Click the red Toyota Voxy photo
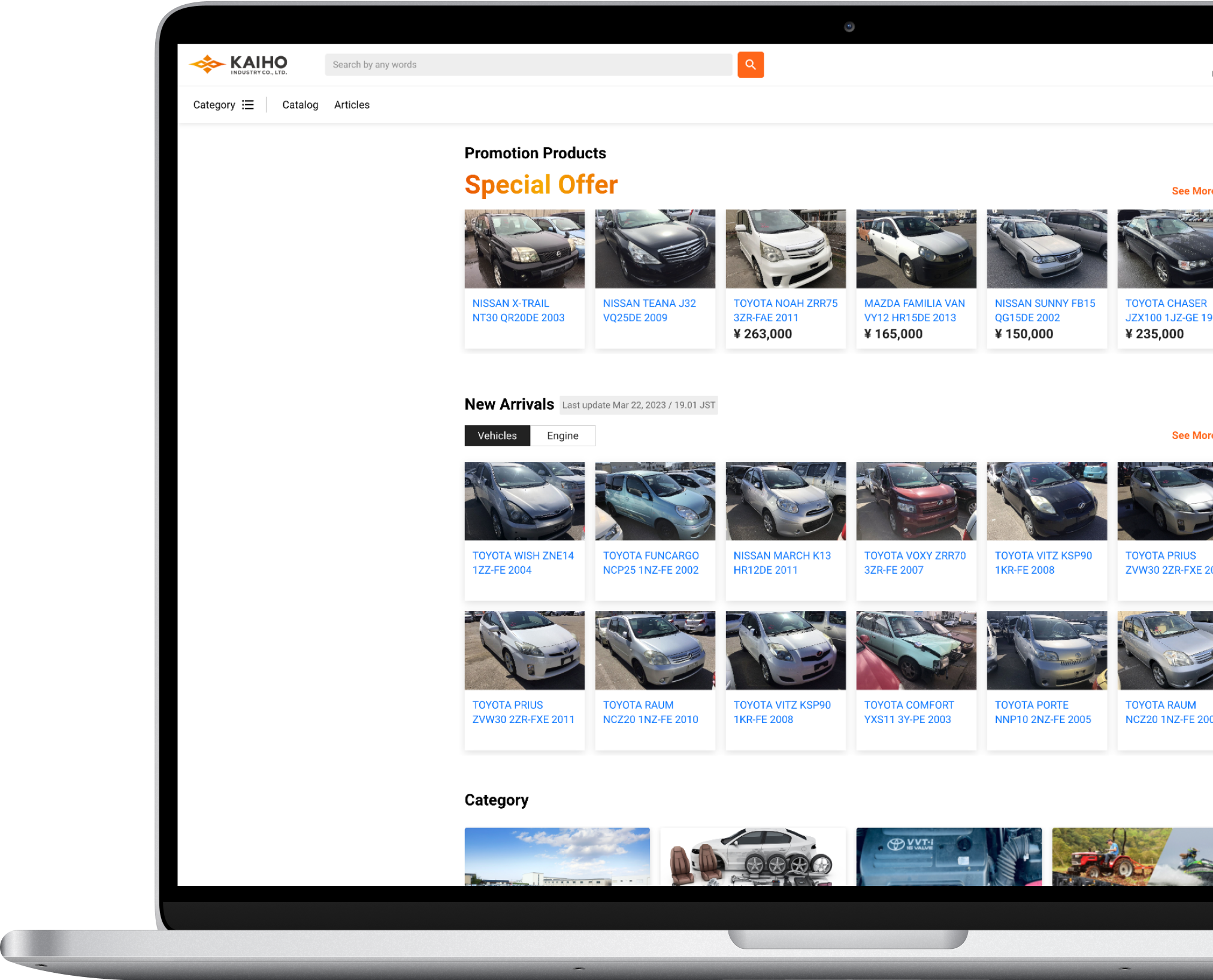1213x980 pixels. coord(916,501)
